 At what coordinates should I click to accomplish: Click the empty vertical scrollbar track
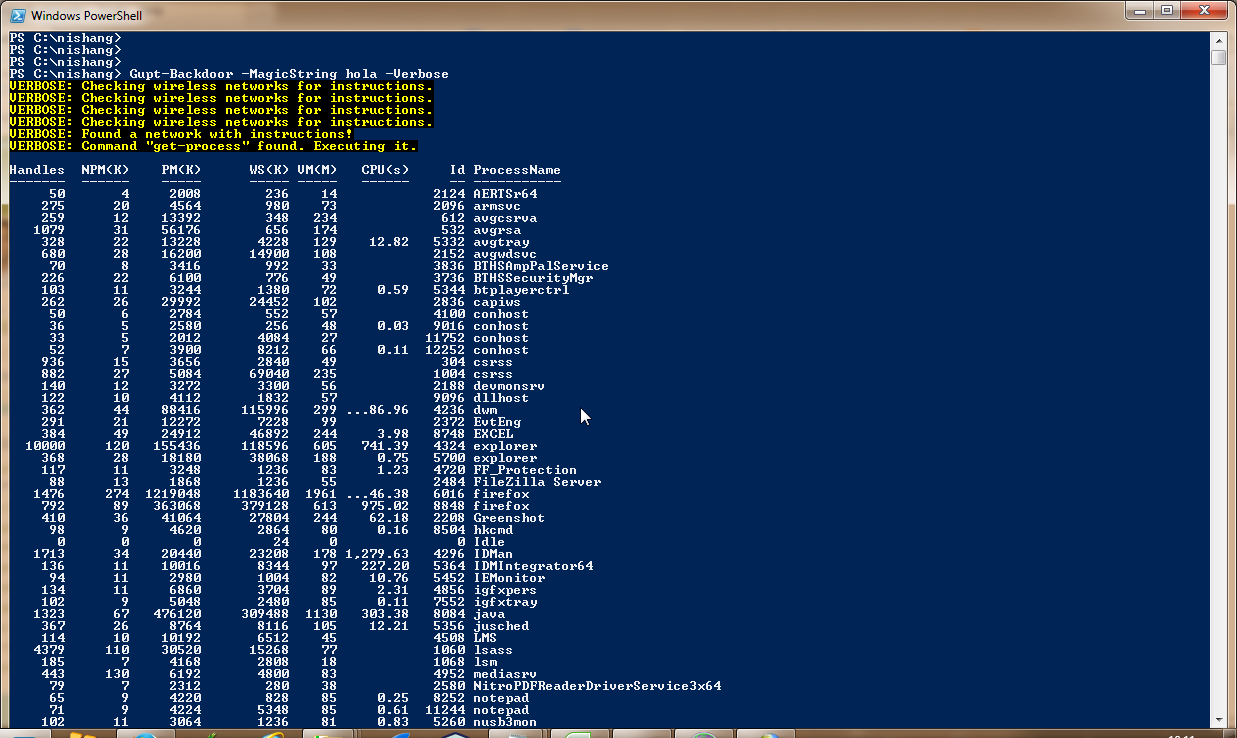coord(1218,400)
